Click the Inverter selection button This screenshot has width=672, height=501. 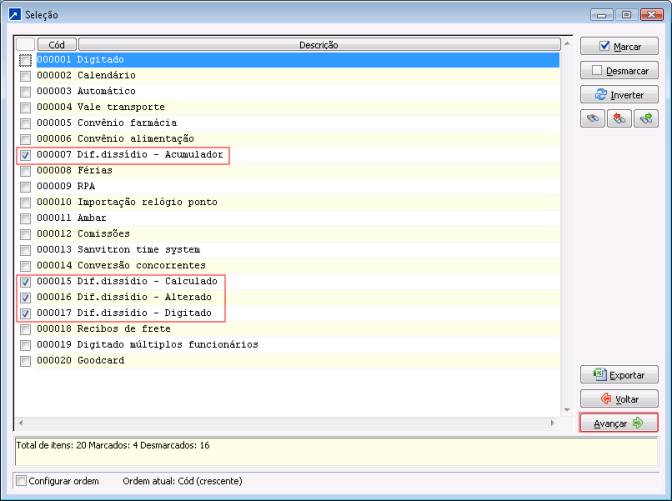click(619, 95)
